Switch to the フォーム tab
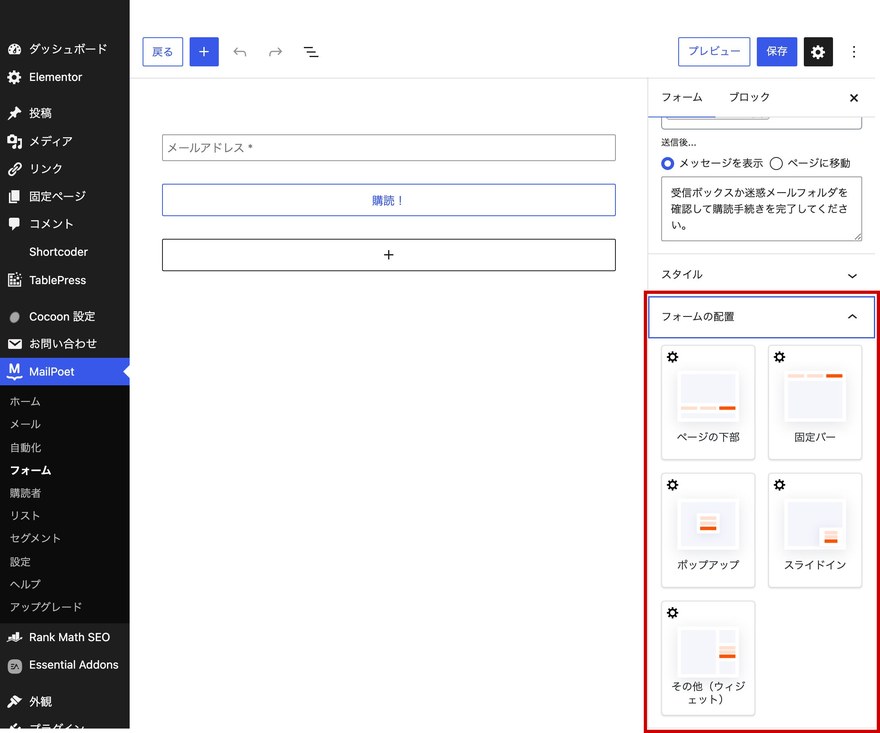880x733 pixels. (682, 97)
